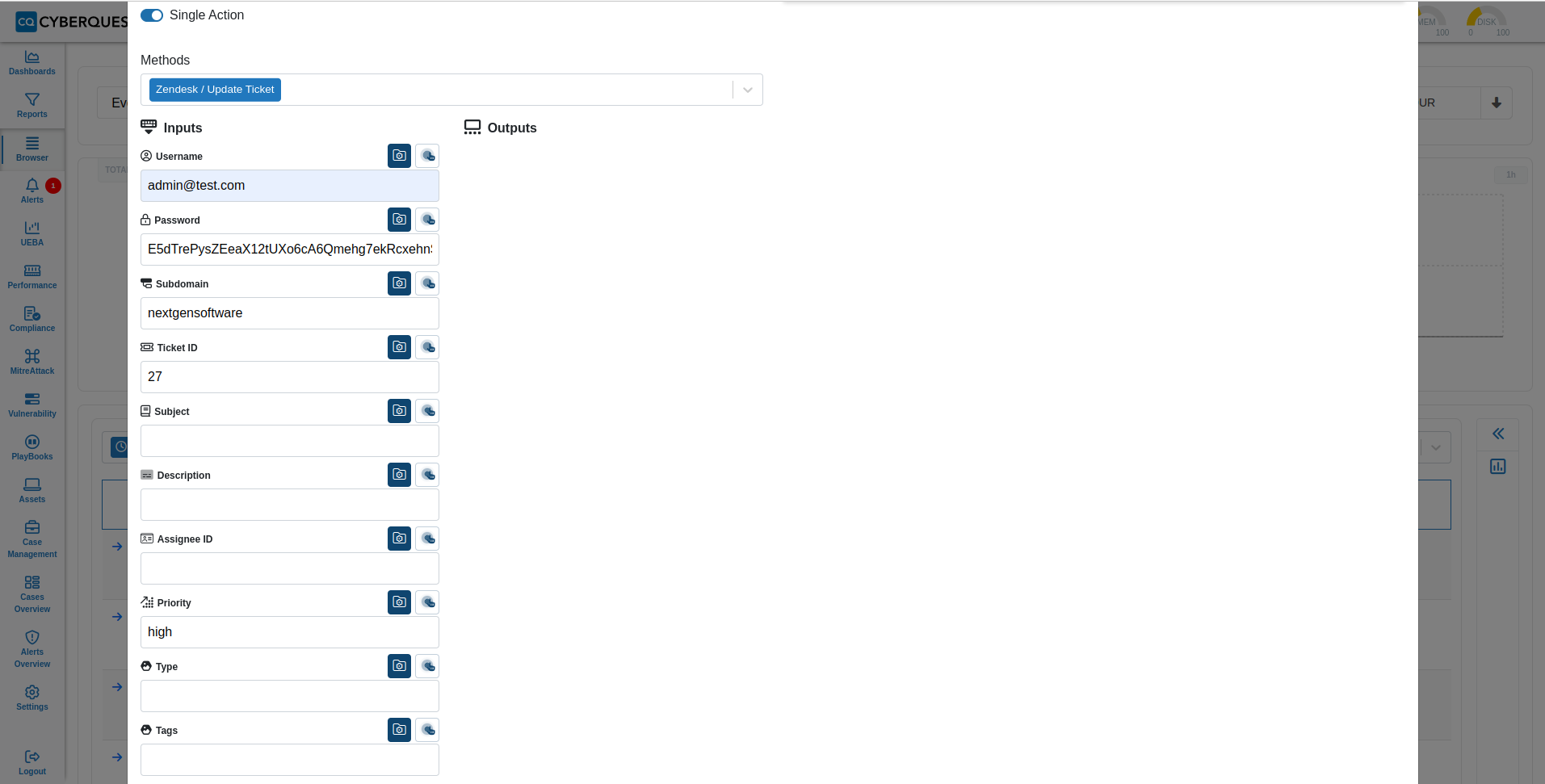The image size is (1545, 784).
Task: Click the cloud icon for Priority
Action: (x=427, y=602)
